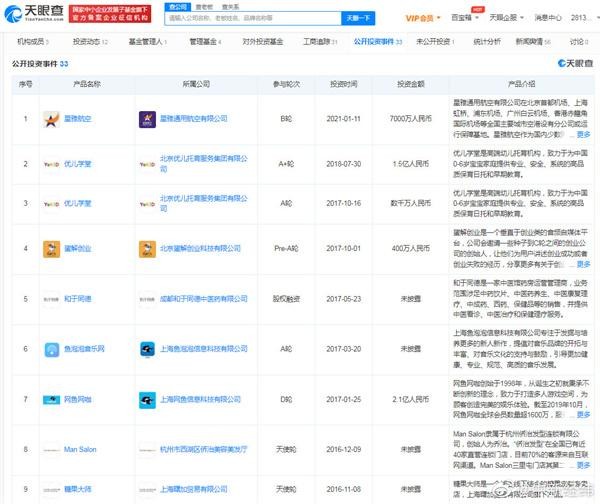Click the 7000万人民币 amount cell
The image size is (600, 504).
click(411, 119)
